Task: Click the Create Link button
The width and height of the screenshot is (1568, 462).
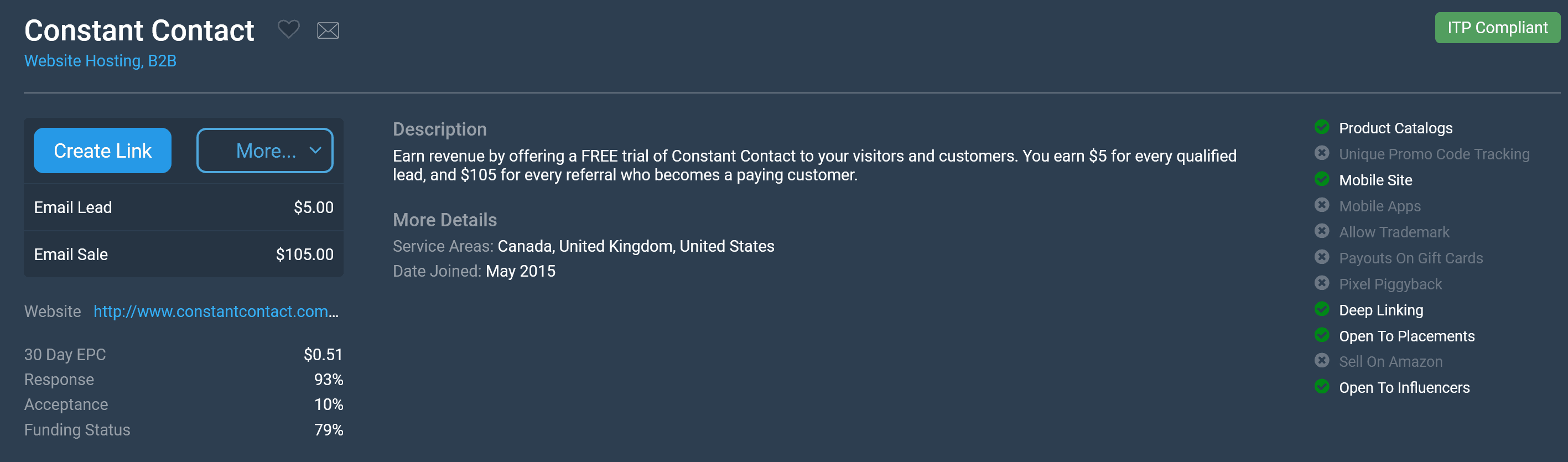Action: 102,150
